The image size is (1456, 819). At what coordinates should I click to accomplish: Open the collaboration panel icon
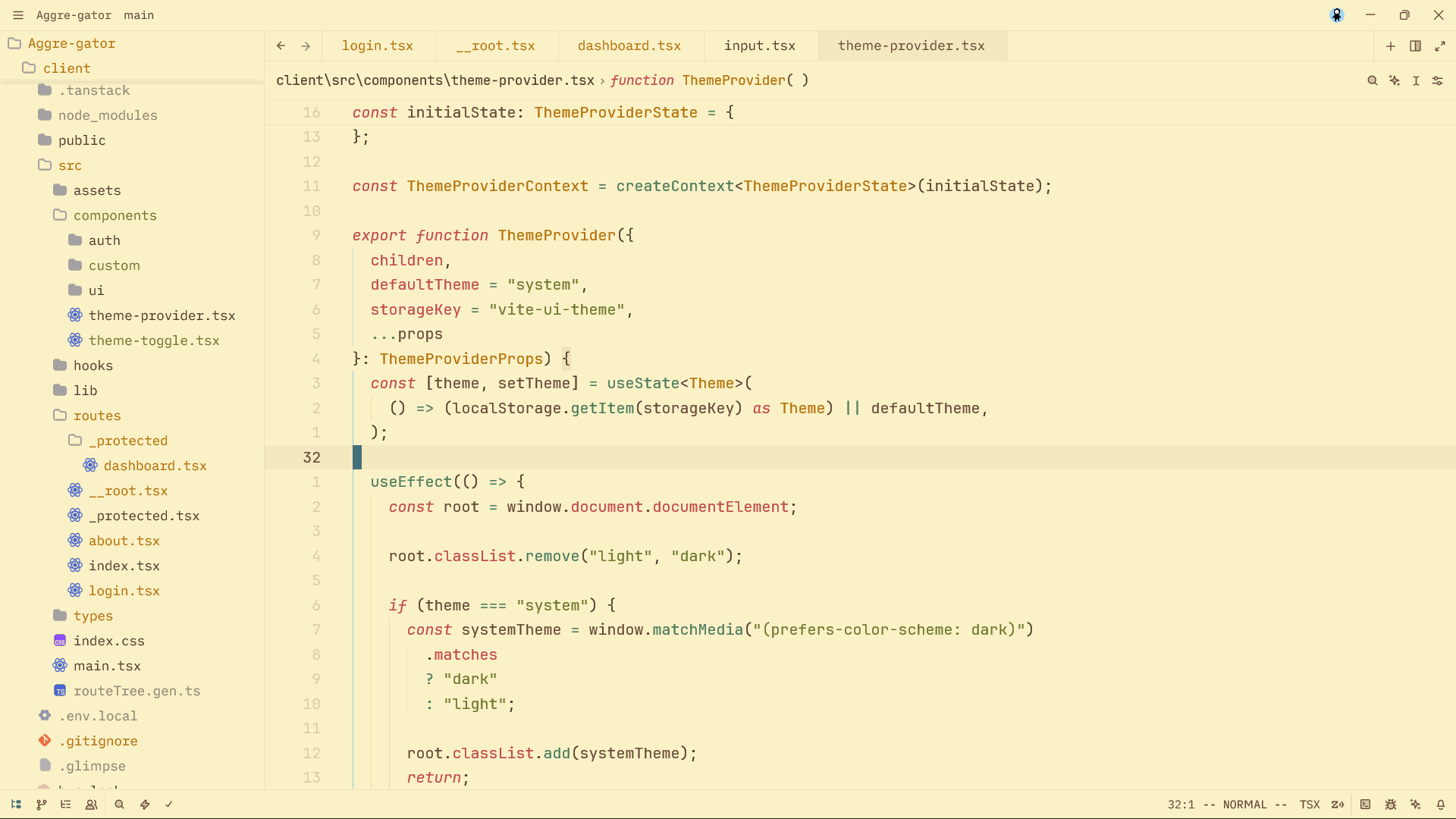tap(91, 805)
